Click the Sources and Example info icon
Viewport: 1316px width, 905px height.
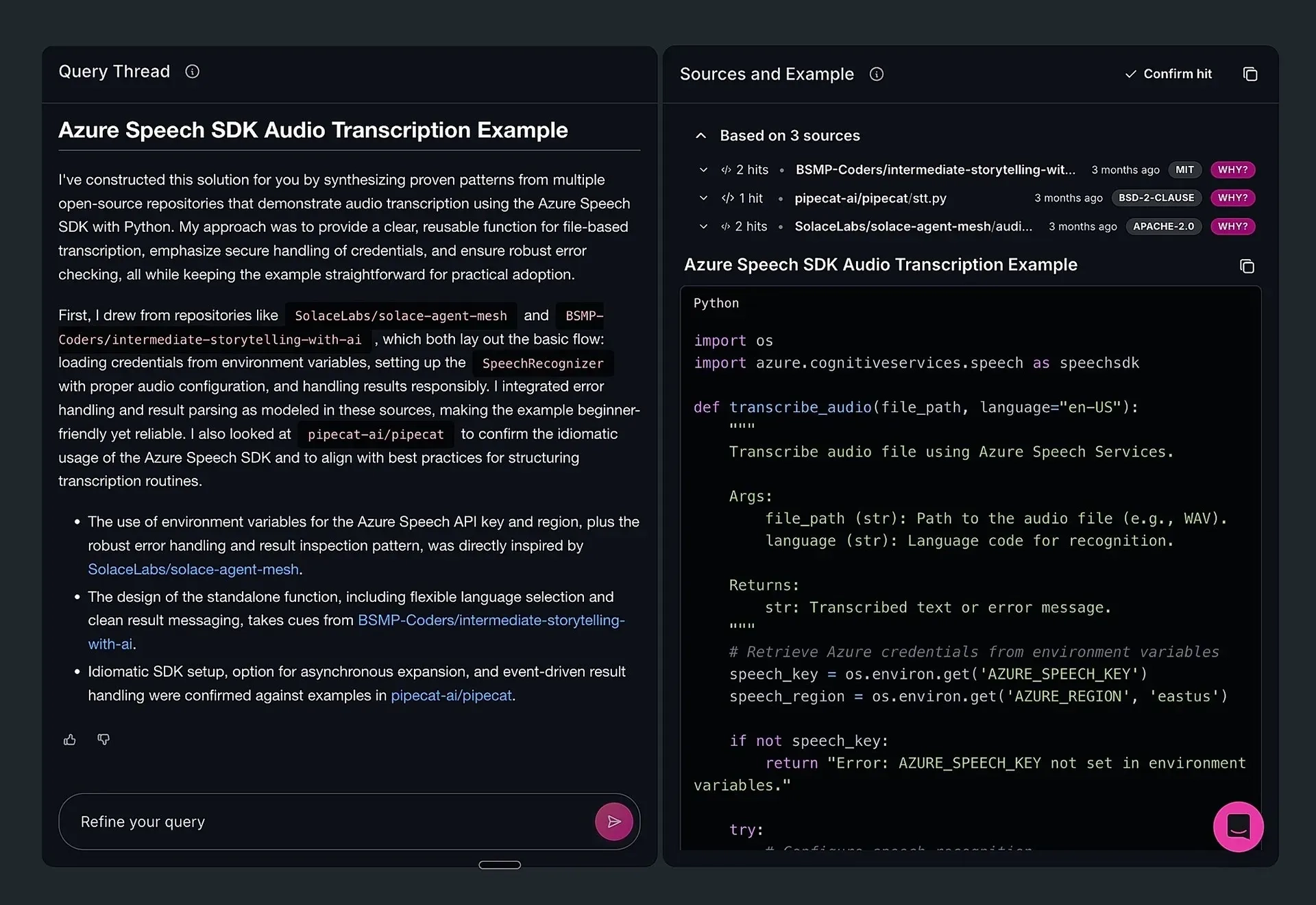[876, 74]
